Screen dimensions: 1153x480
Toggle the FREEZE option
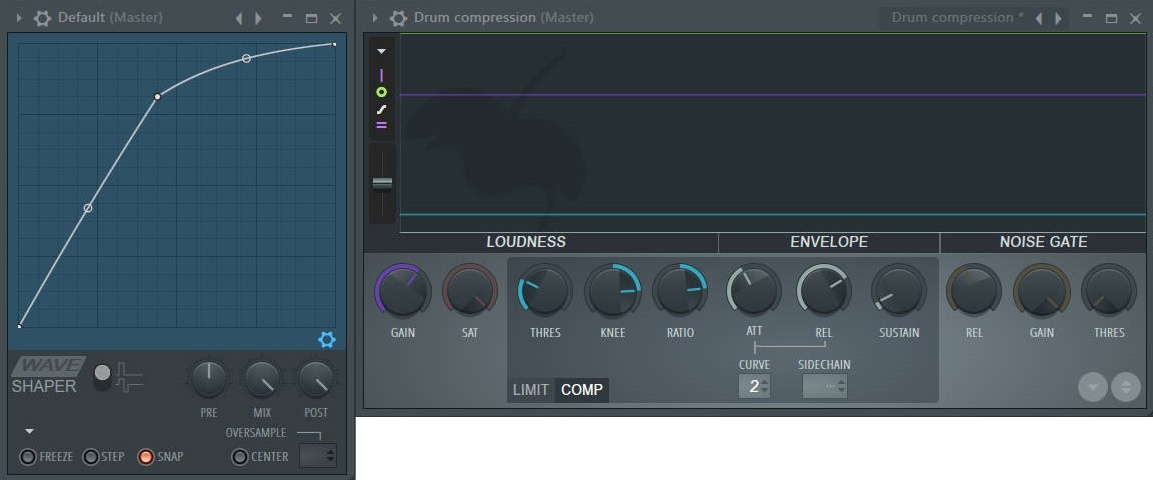[28, 456]
